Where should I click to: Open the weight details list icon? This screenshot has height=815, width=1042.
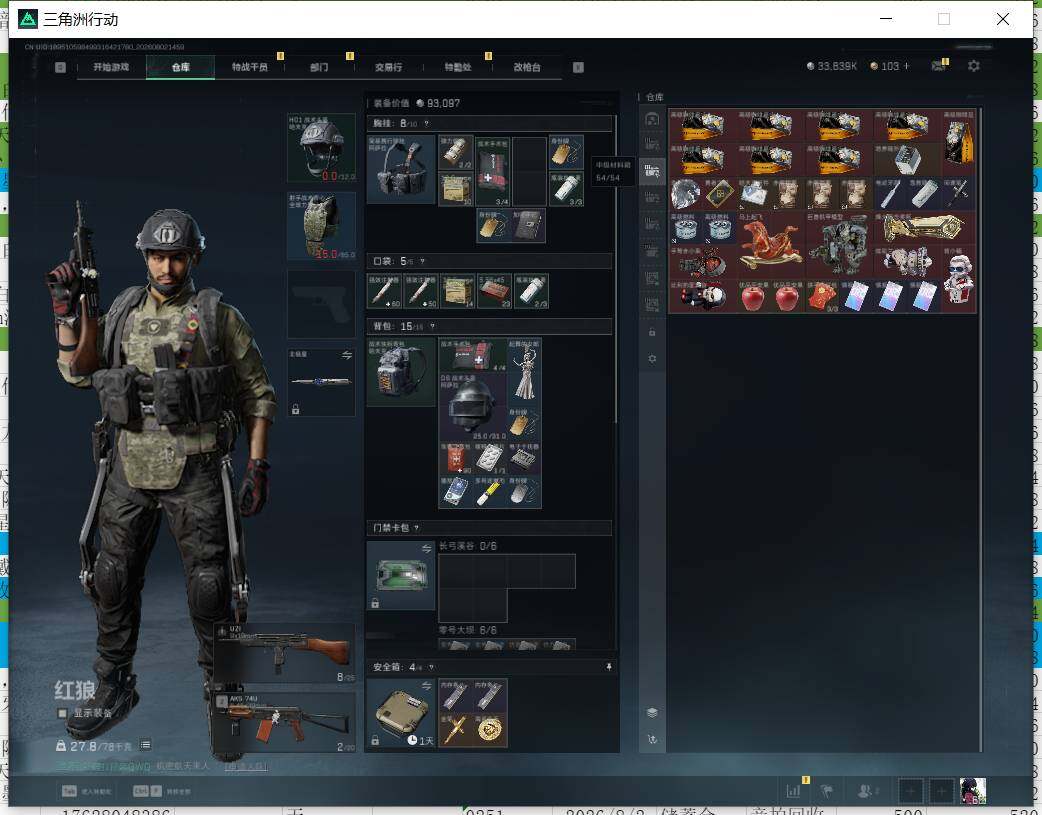(x=146, y=745)
